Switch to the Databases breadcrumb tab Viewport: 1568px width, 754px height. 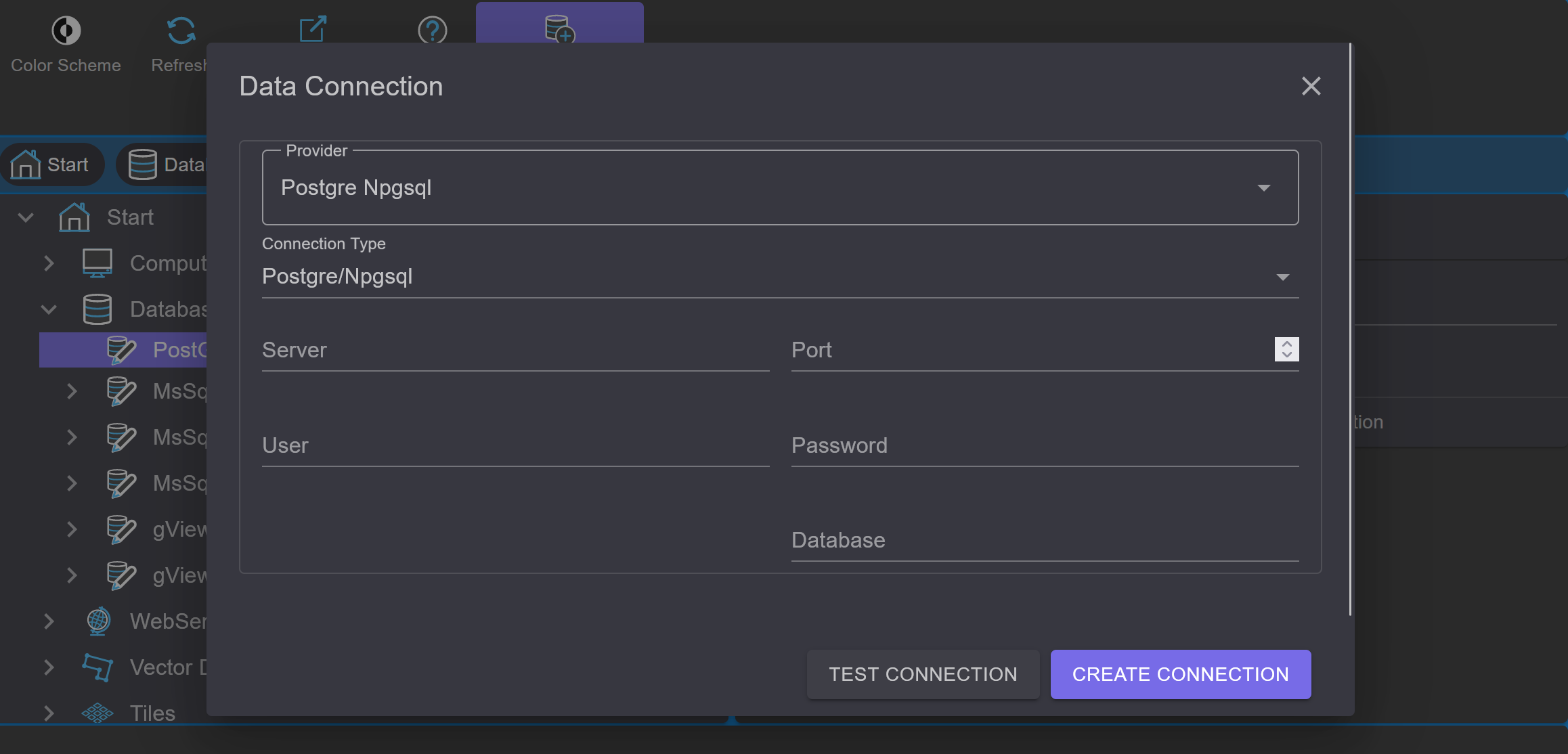(162, 164)
